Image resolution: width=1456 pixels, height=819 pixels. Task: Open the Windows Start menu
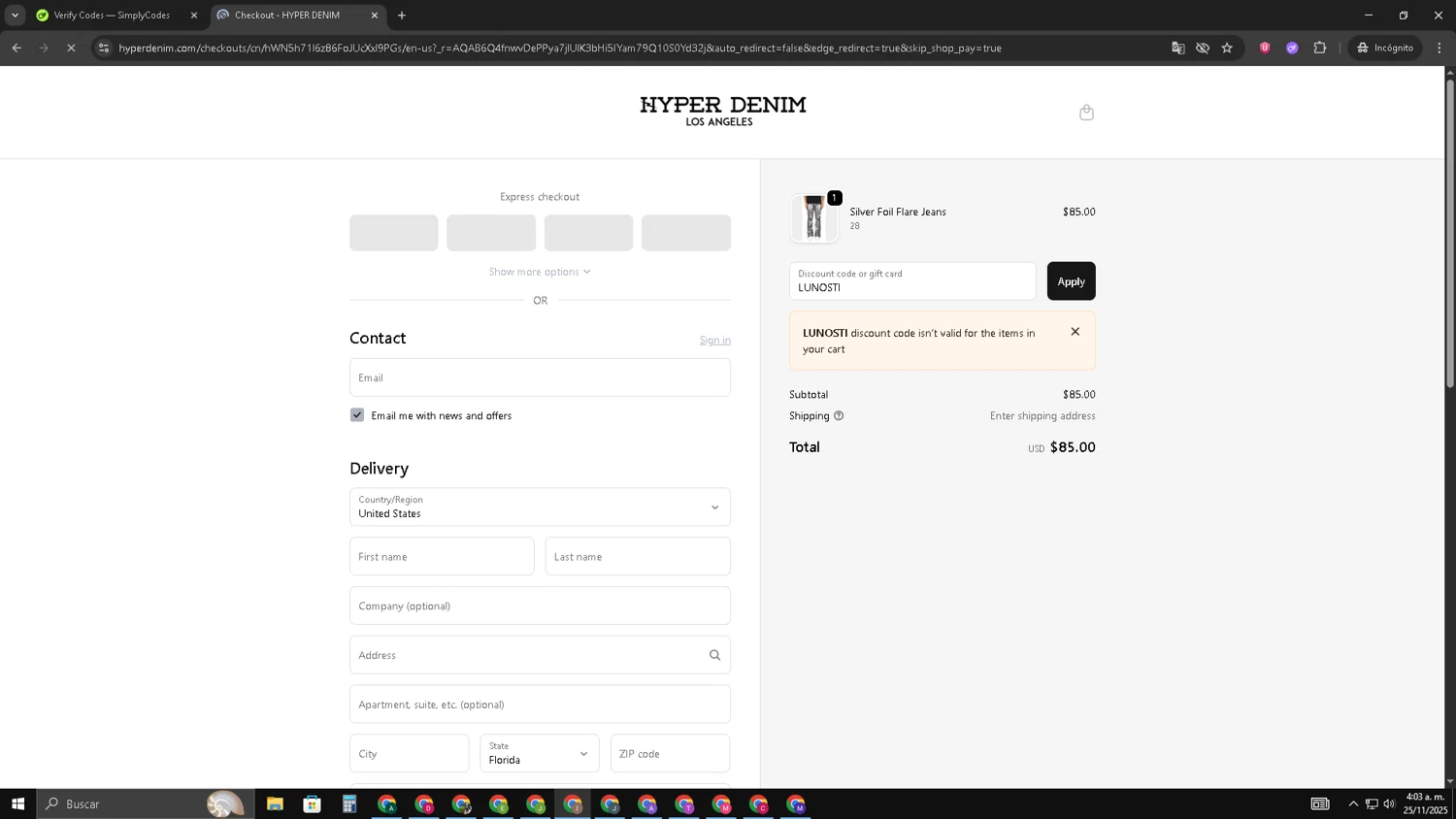tap(17, 803)
